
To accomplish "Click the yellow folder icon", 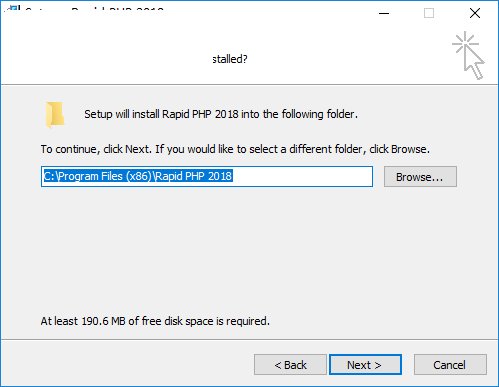I will tap(54, 115).
